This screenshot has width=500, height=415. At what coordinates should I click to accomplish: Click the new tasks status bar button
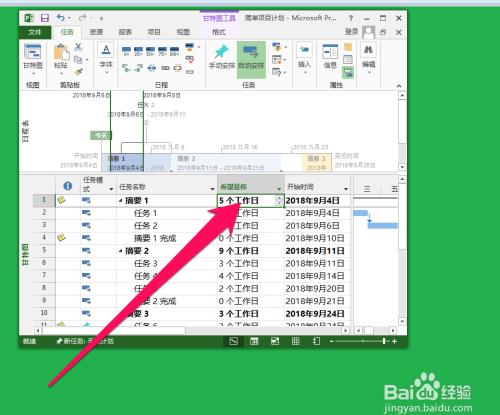[x=85, y=341]
